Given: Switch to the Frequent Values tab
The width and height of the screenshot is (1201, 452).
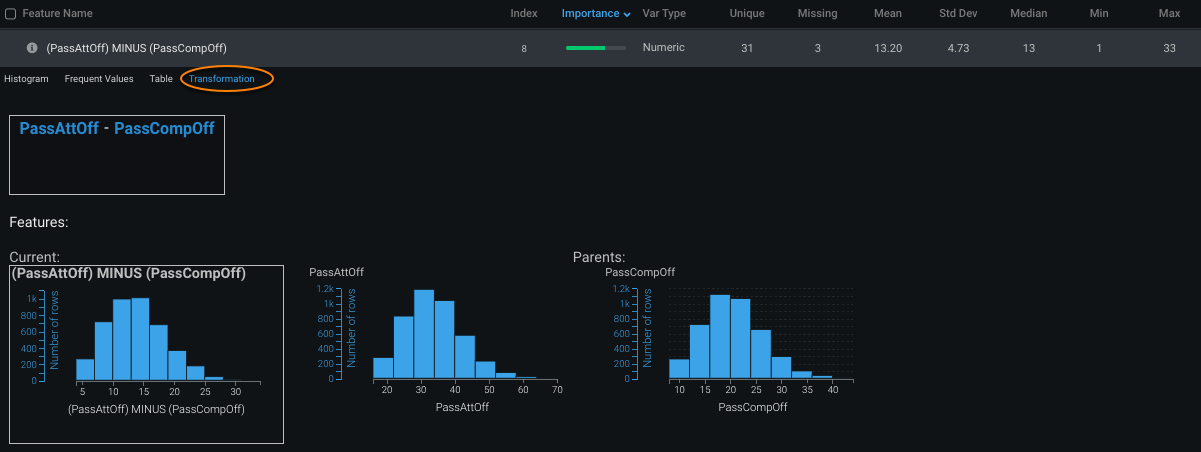Looking at the screenshot, I should point(99,79).
